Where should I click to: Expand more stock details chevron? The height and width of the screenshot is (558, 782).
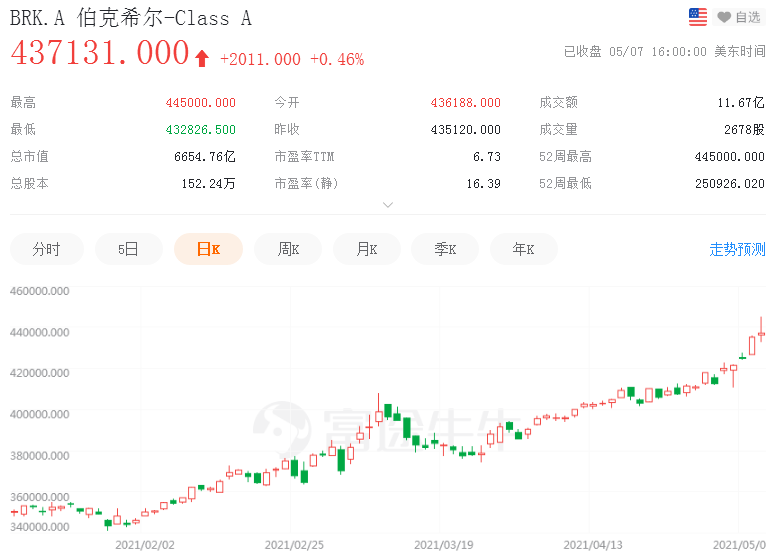[x=388, y=205]
